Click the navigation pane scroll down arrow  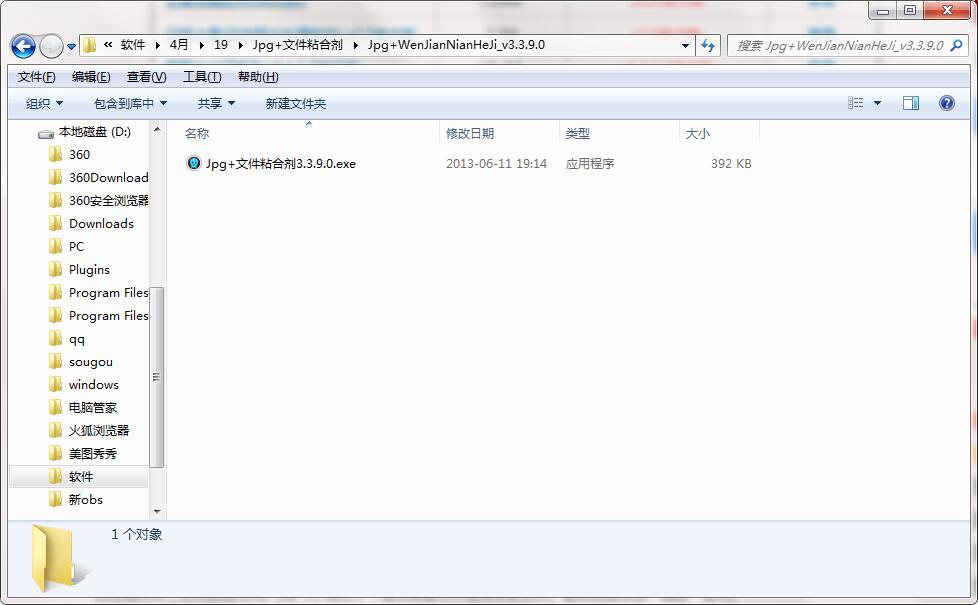(x=157, y=511)
